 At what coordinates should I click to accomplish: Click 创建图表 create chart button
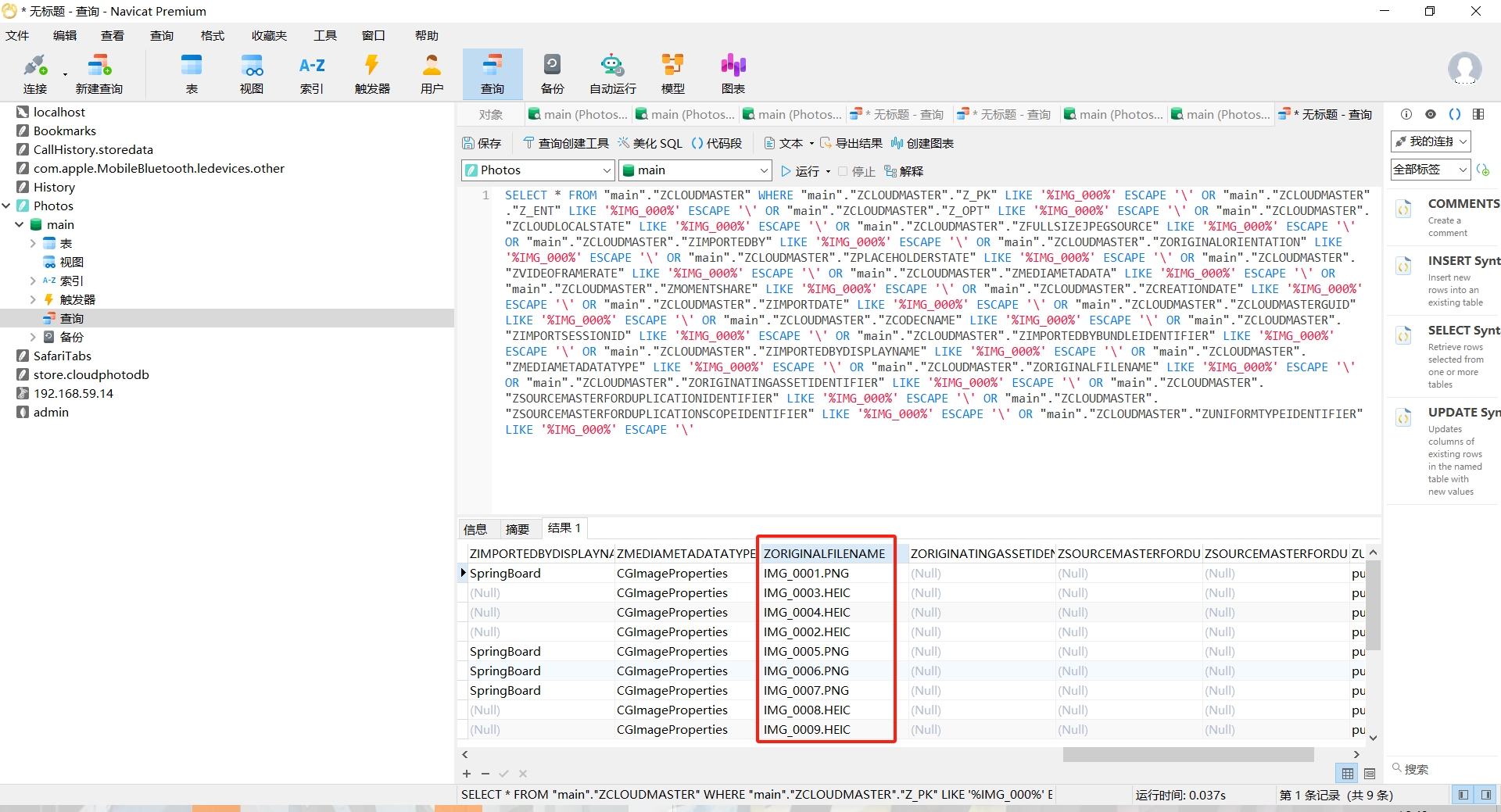pyautogui.click(x=922, y=143)
